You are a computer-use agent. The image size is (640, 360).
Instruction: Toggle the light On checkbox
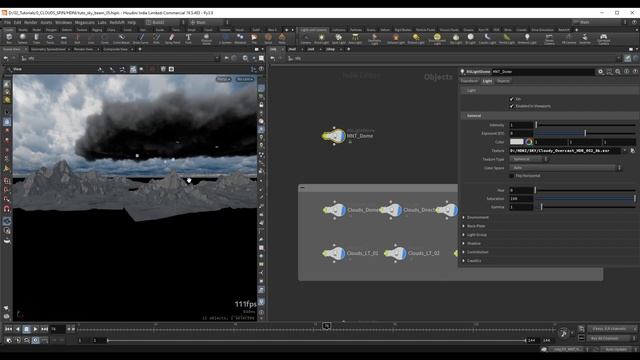click(x=511, y=99)
